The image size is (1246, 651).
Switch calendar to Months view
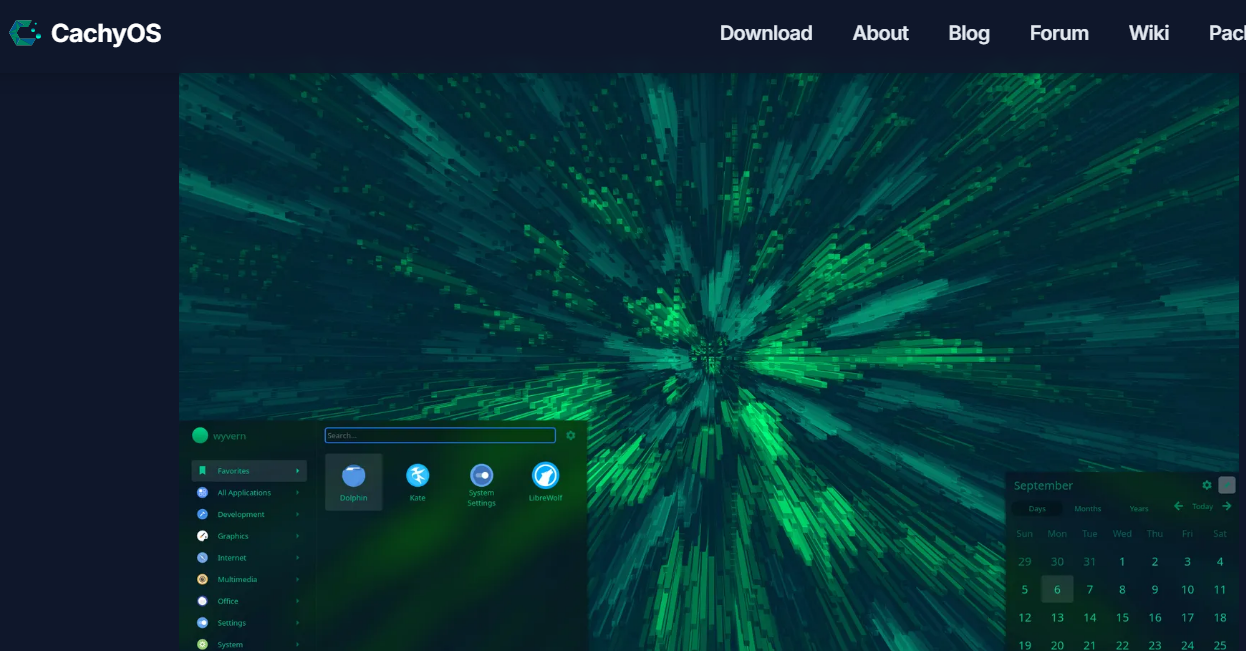coord(1088,508)
